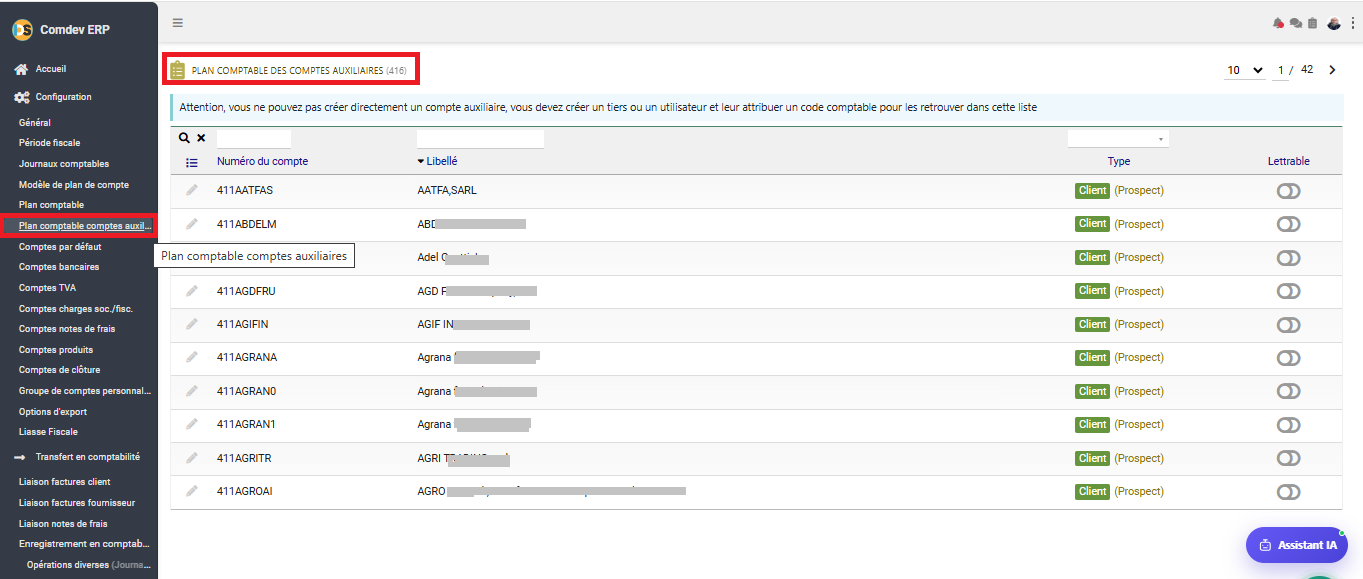Image resolution: width=1363 pixels, height=579 pixels.
Task: Expand Transfert en comptabilité section
Action: tap(87, 457)
